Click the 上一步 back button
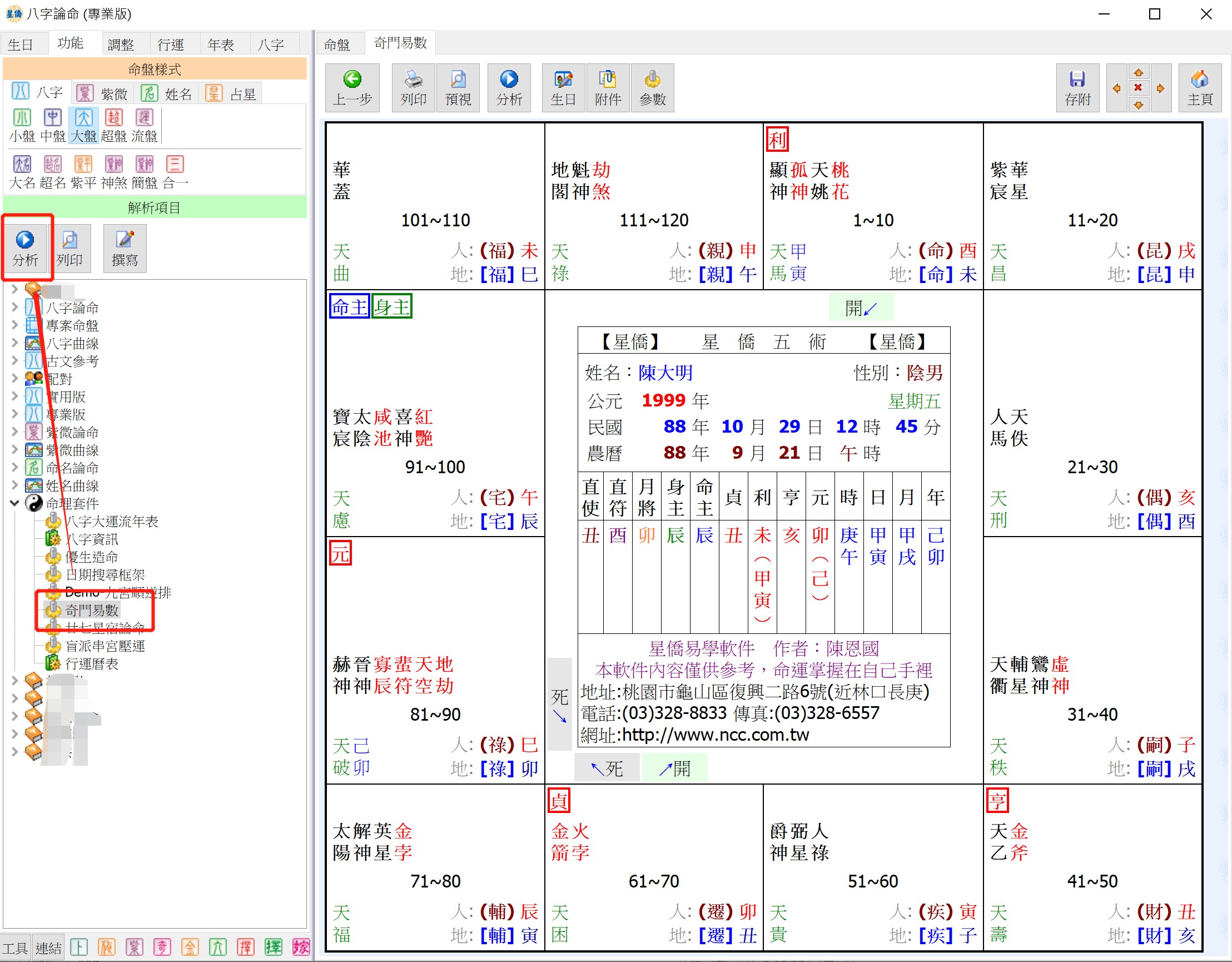The height and width of the screenshot is (962, 1232). pos(352,88)
